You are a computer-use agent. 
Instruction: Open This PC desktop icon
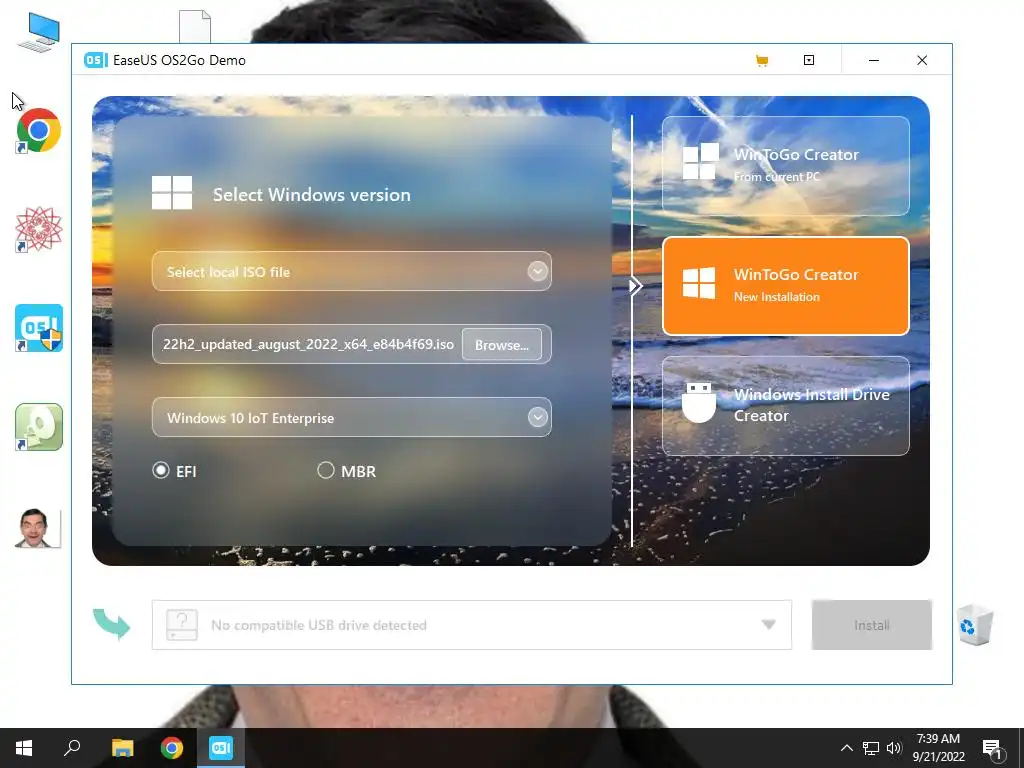pyautogui.click(x=39, y=32)
